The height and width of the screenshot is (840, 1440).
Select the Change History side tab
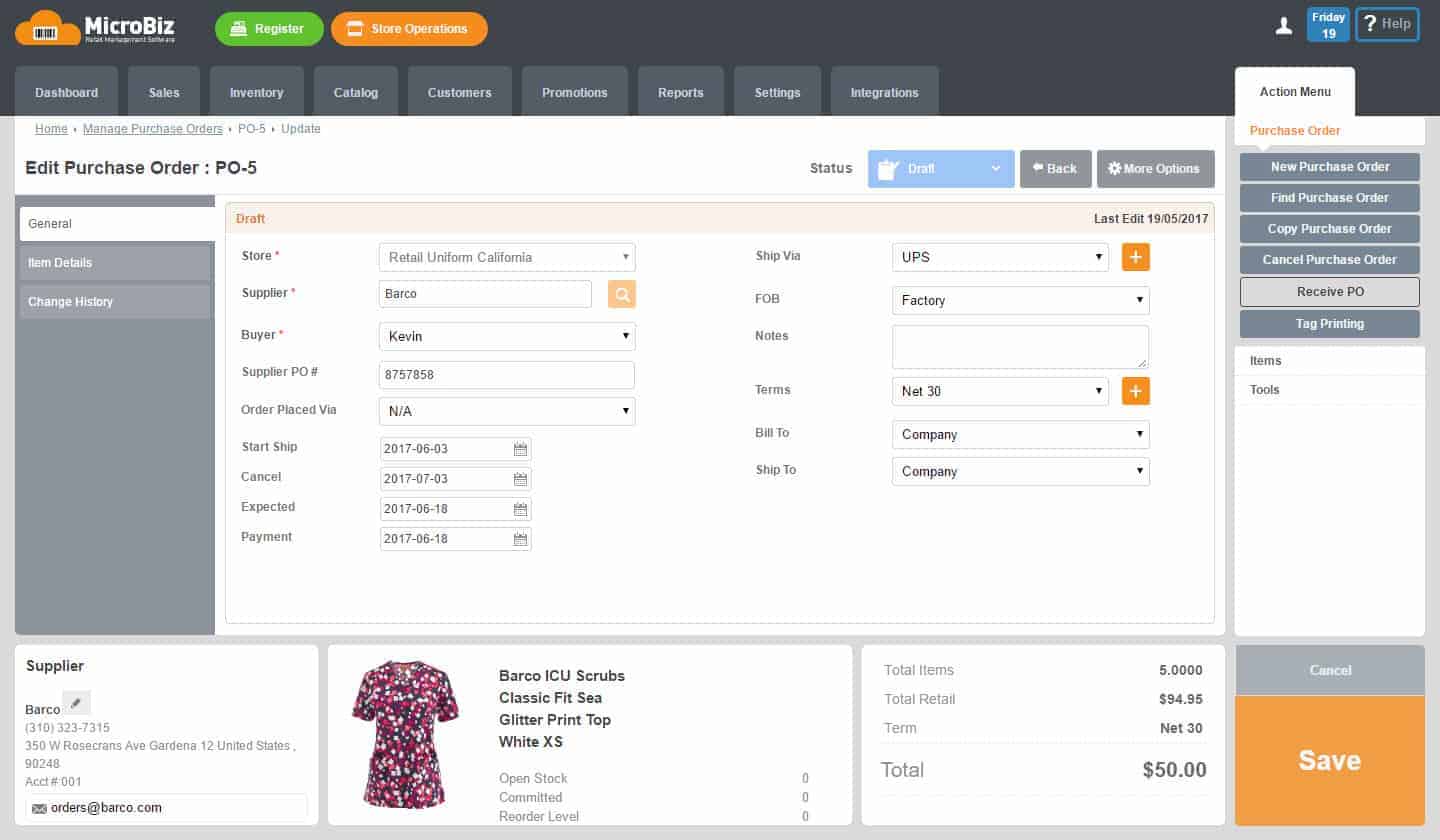pos(116,302)
